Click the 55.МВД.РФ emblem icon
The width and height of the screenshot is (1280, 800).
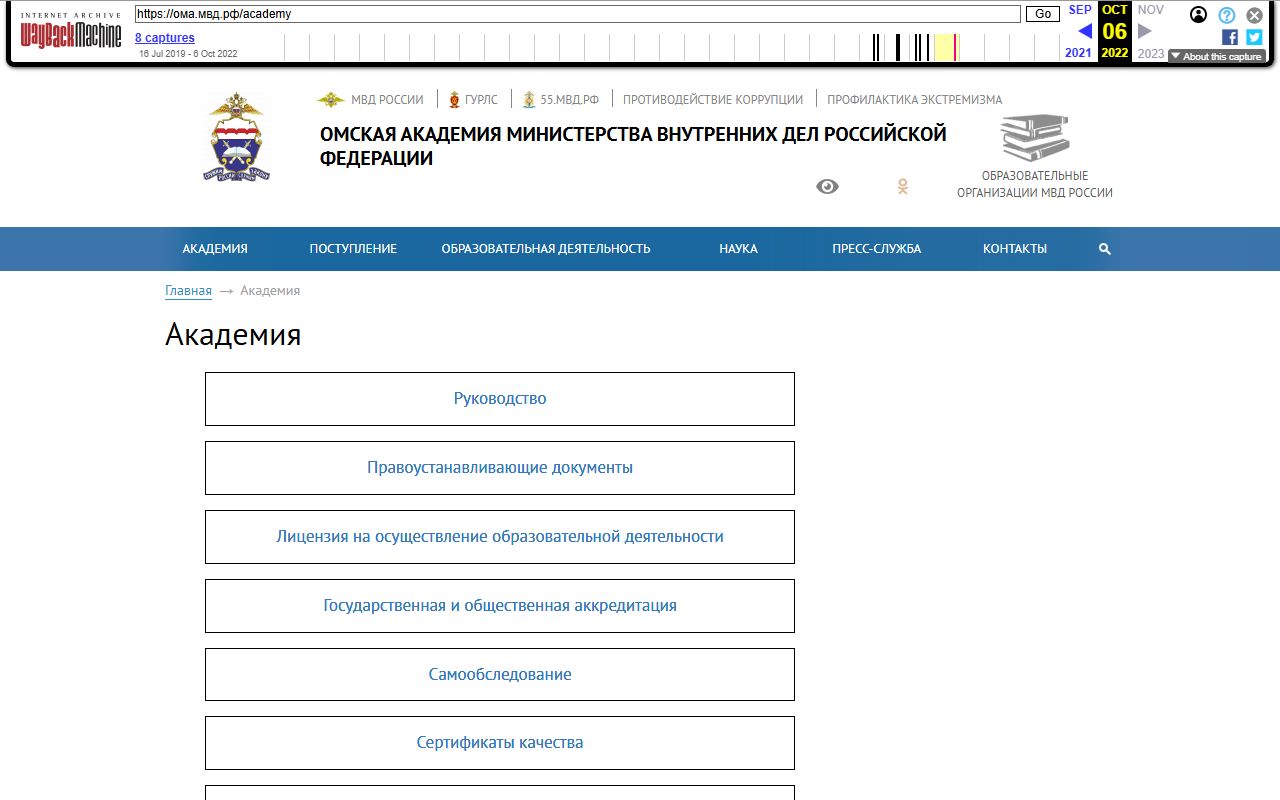click(x=529, y=99)
